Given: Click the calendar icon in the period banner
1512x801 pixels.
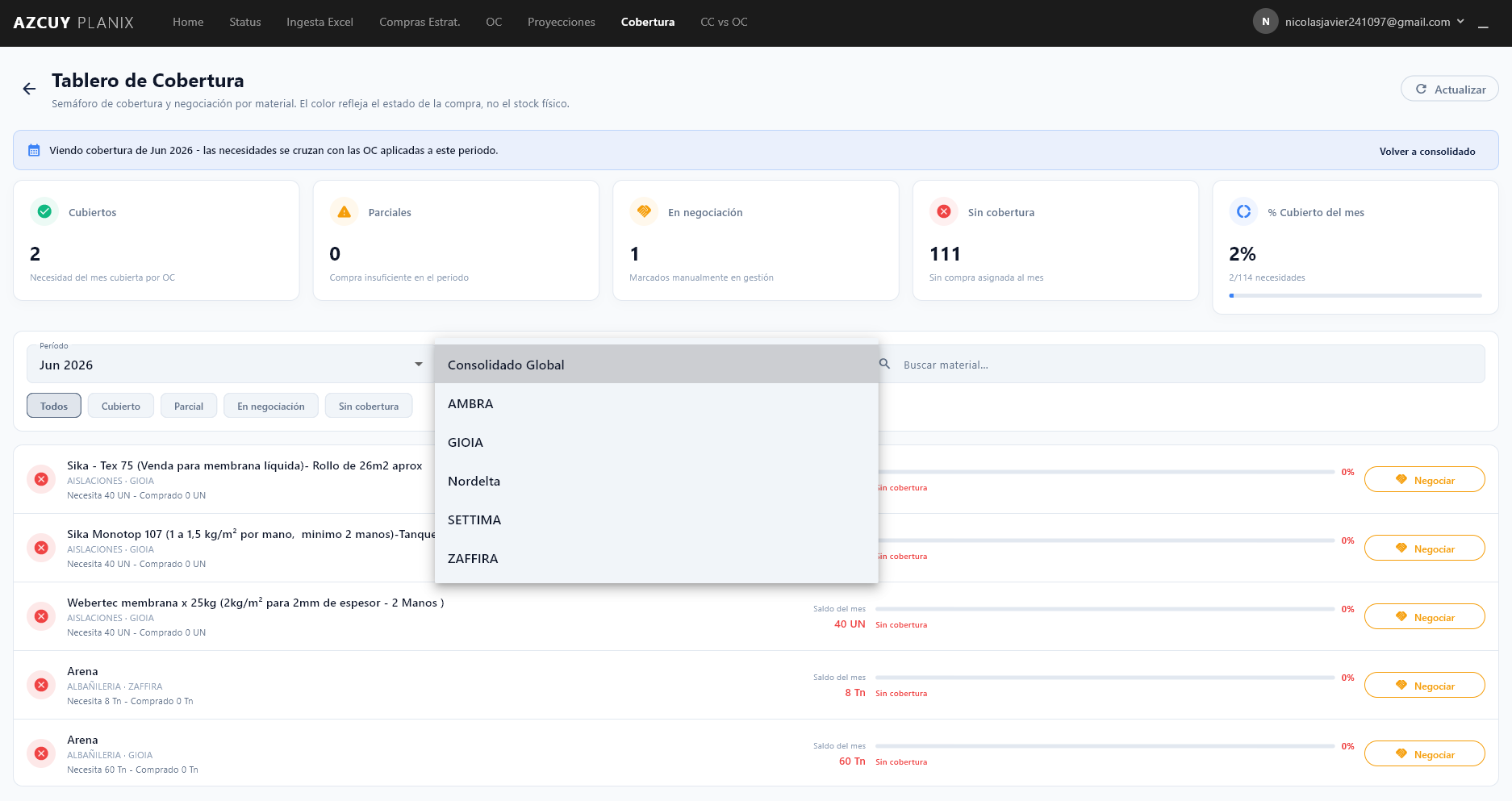Looking at the screenshot, I should 34,151.
